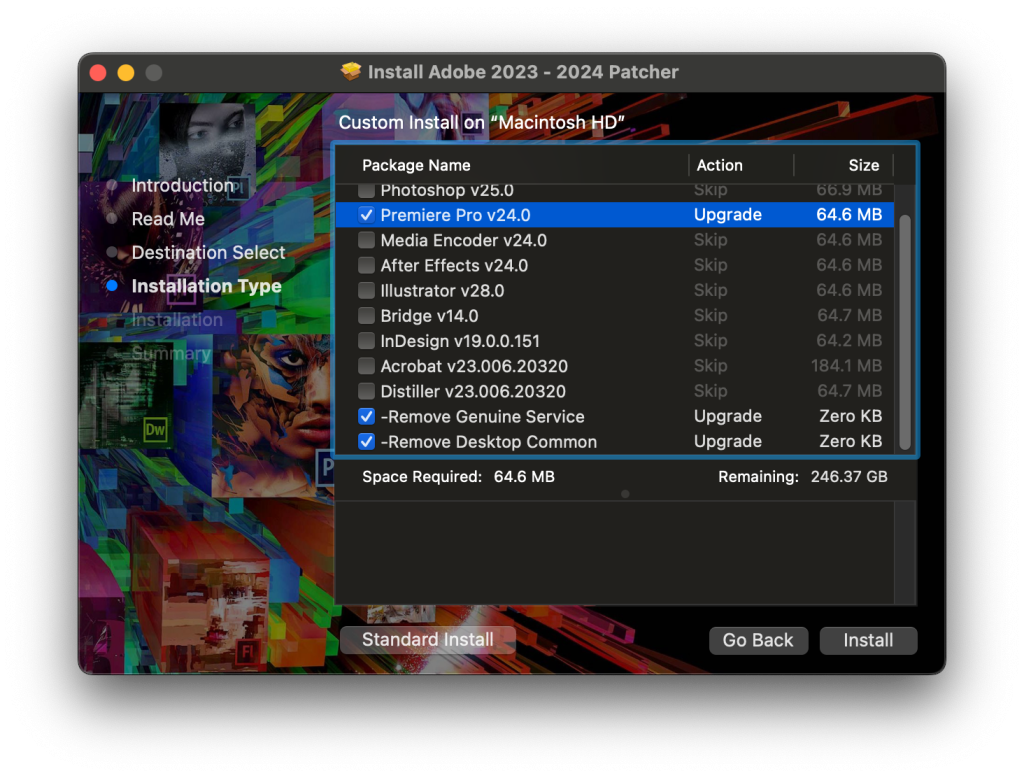Check the Media Encoder v24.0 box
Image resolution: width=1024 pixels, height=778 pixels.
click(366, 240)
